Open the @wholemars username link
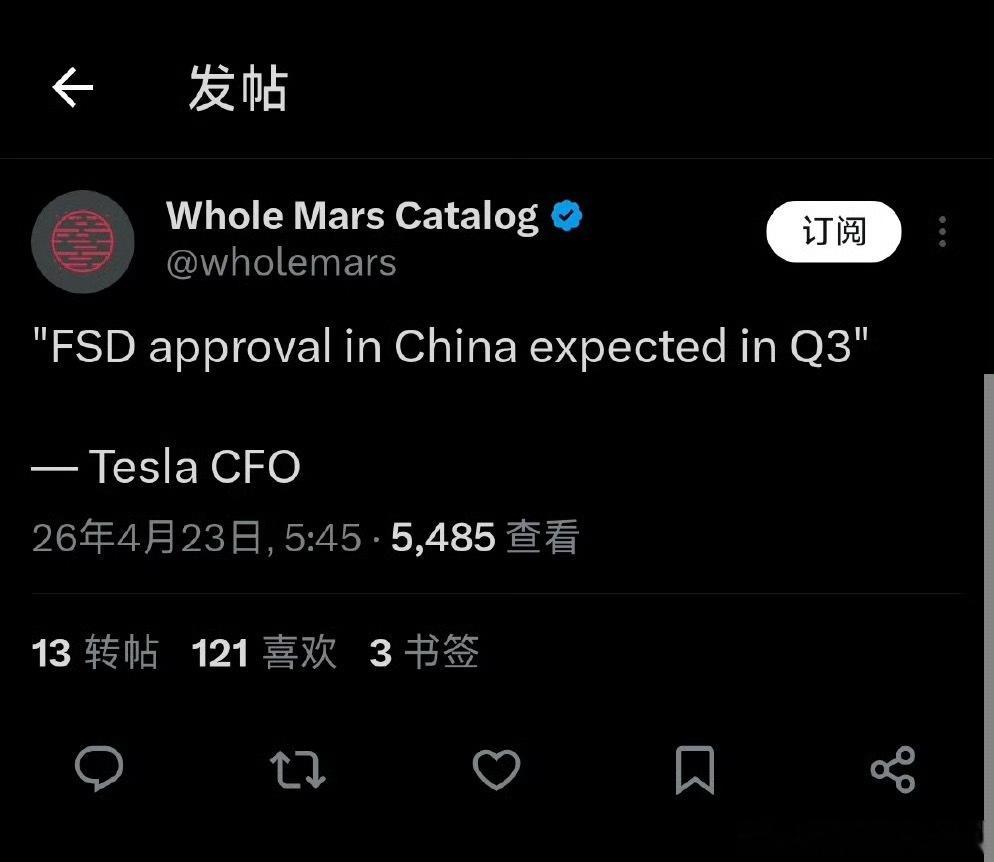Image resolution: width=994 pixels, height=862 pixels. 282,262
